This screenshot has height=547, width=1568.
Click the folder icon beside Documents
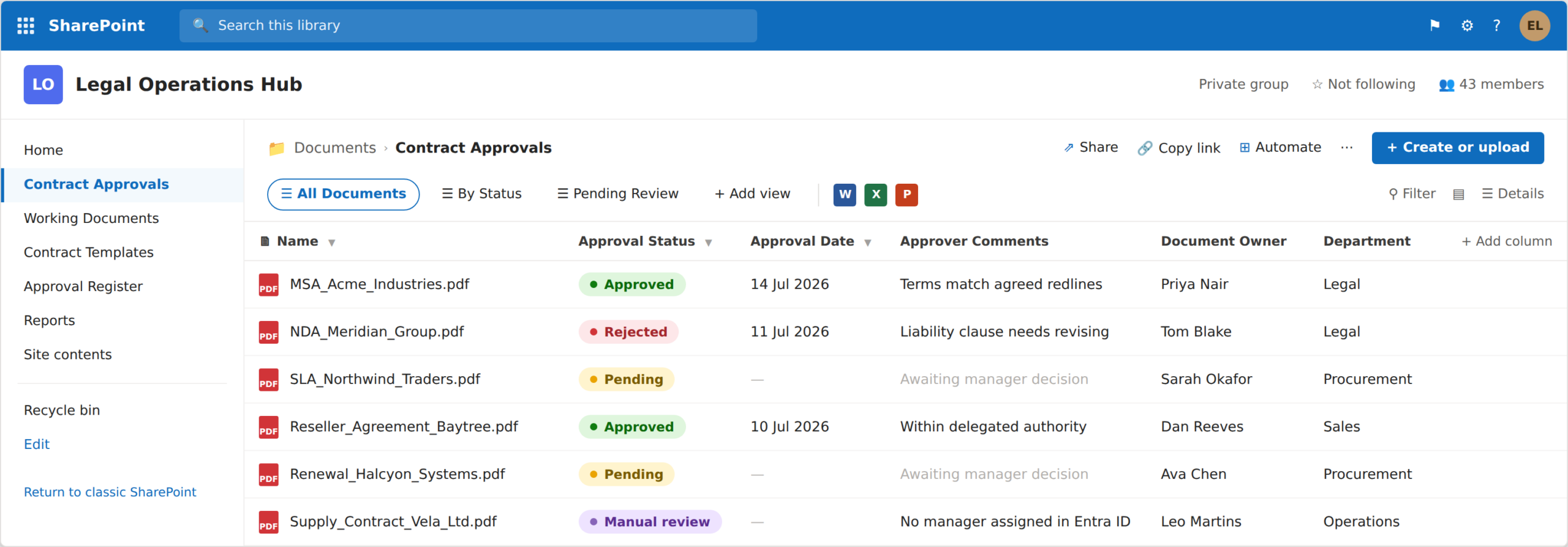tap(276, 148)
